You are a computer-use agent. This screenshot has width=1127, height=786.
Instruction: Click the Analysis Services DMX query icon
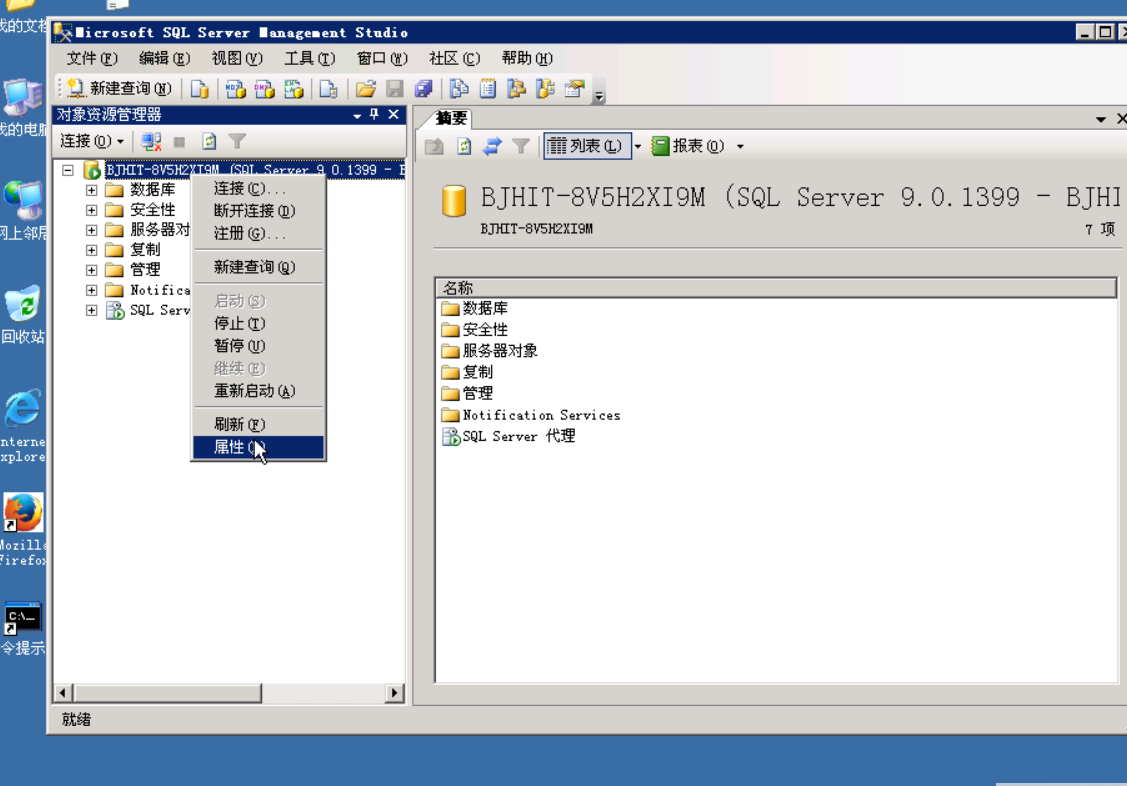pos(264,88)
